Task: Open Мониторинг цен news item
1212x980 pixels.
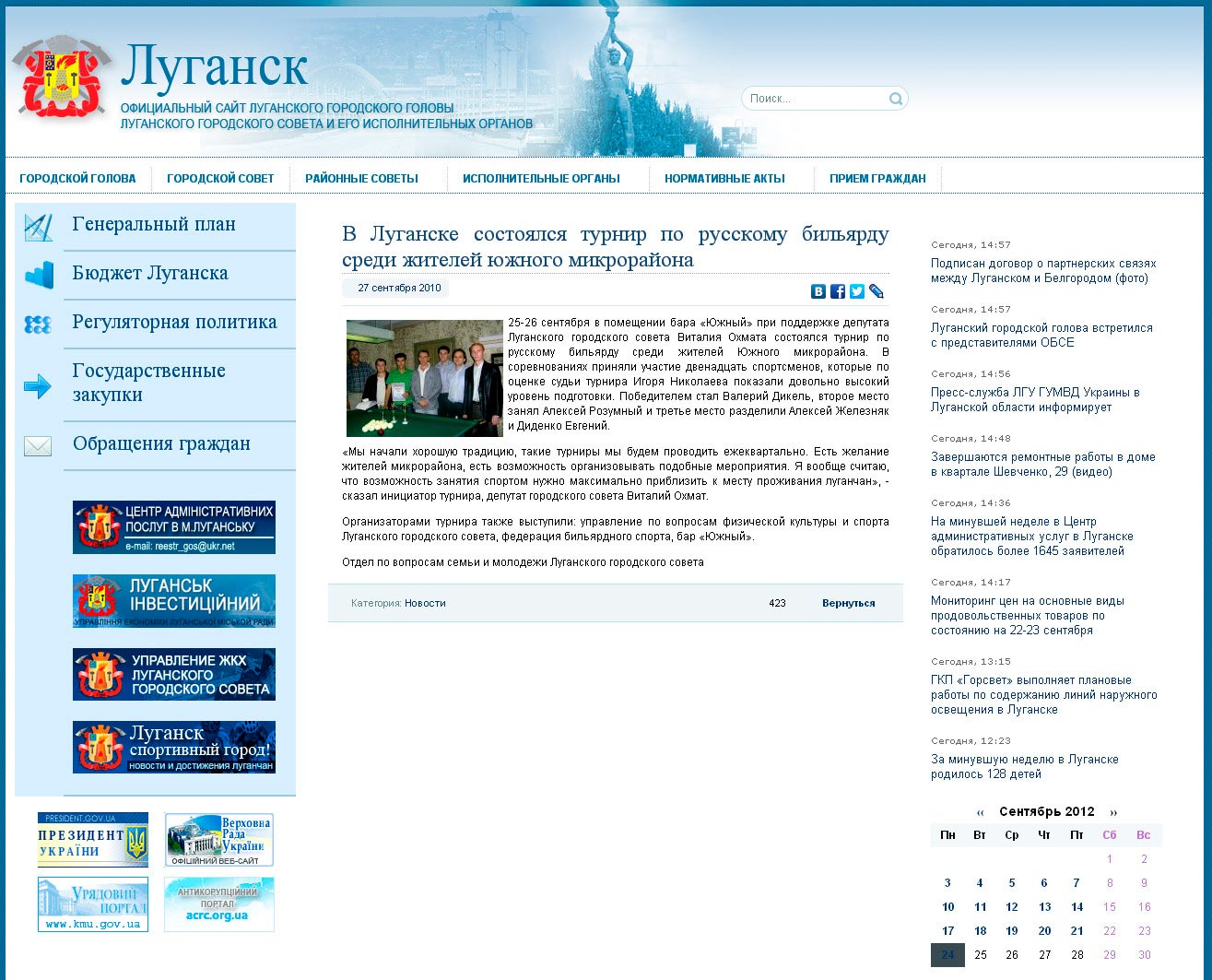Action: (1028, 616)
